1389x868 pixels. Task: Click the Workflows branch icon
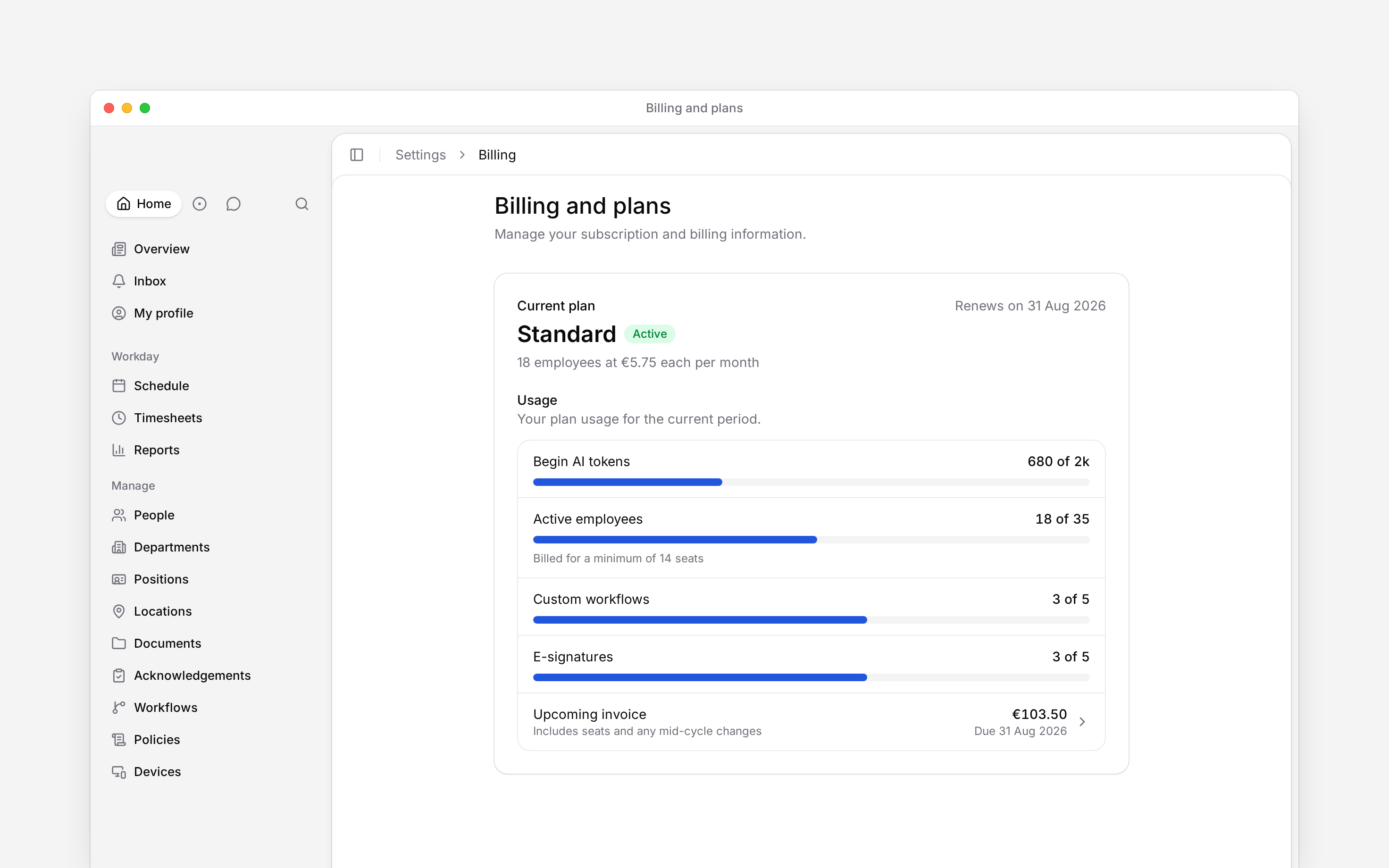pyautogui.click(x=119, y=708)
